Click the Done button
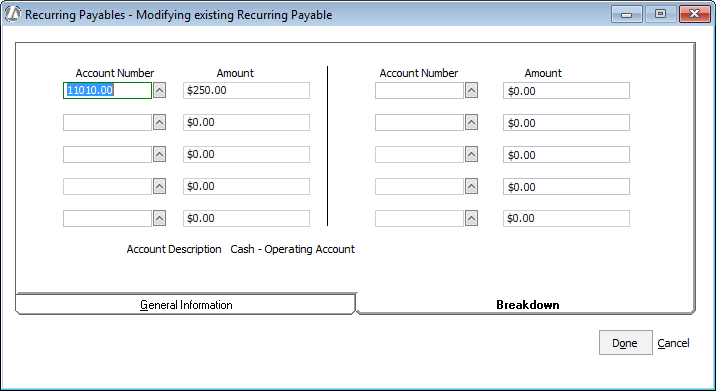The image size is (716, 391). [x=626, y=343]
